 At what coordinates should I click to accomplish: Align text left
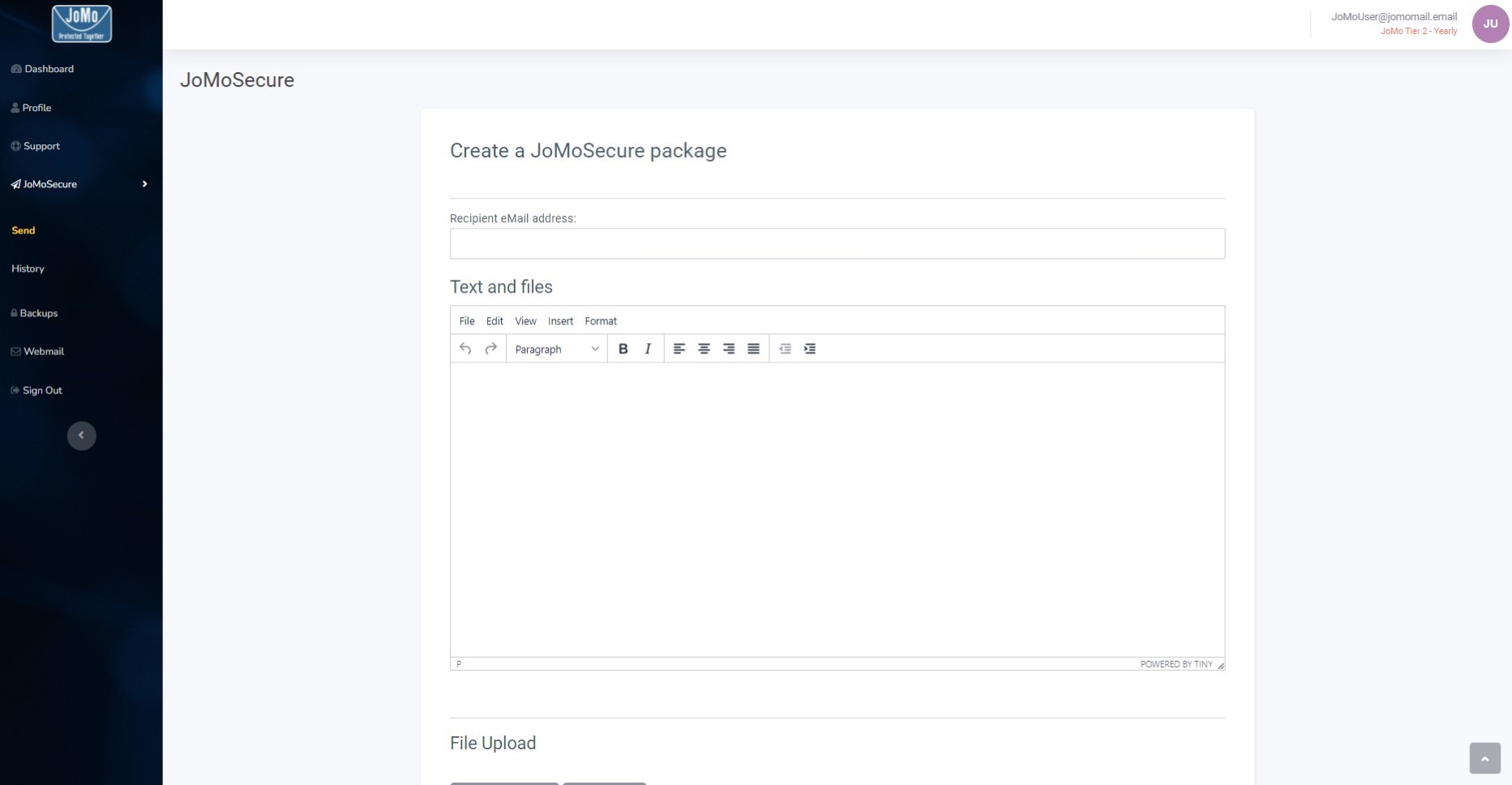679,349
